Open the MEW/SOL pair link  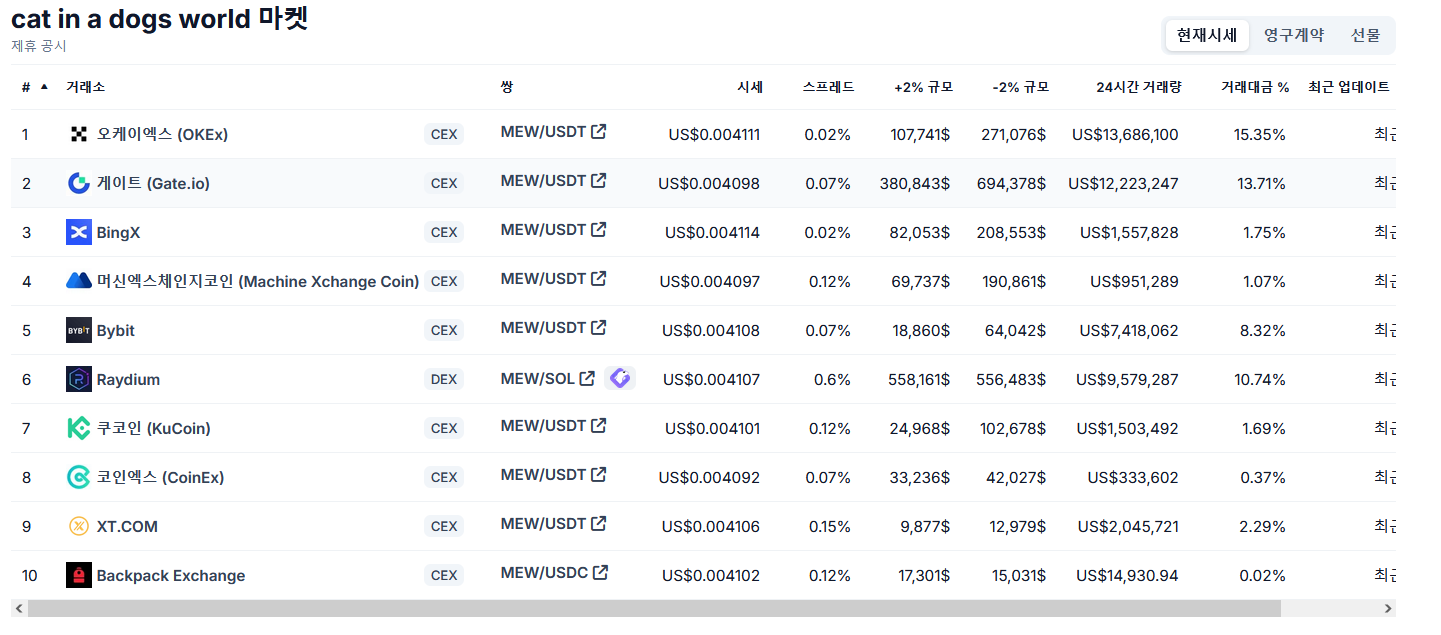click(x=538, y=378)
